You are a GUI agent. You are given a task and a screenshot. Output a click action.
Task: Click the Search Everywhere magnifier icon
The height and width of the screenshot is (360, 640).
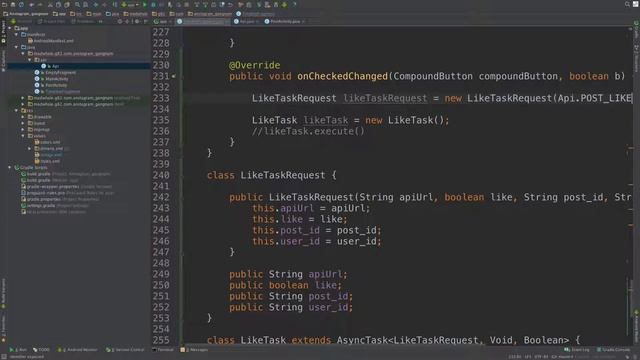click(627, 4)
